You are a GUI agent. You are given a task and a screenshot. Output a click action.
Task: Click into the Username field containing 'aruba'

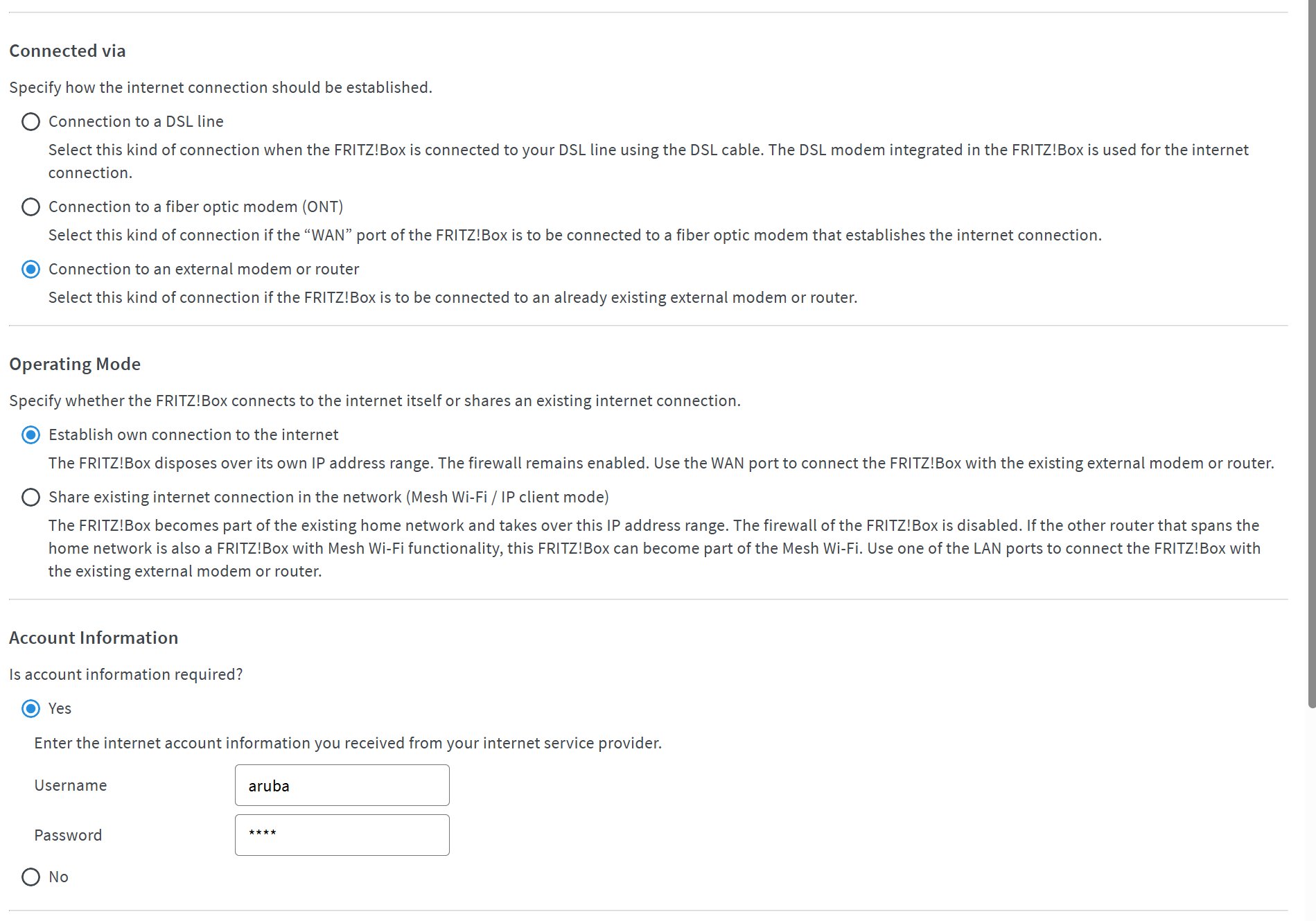[342, 785]
